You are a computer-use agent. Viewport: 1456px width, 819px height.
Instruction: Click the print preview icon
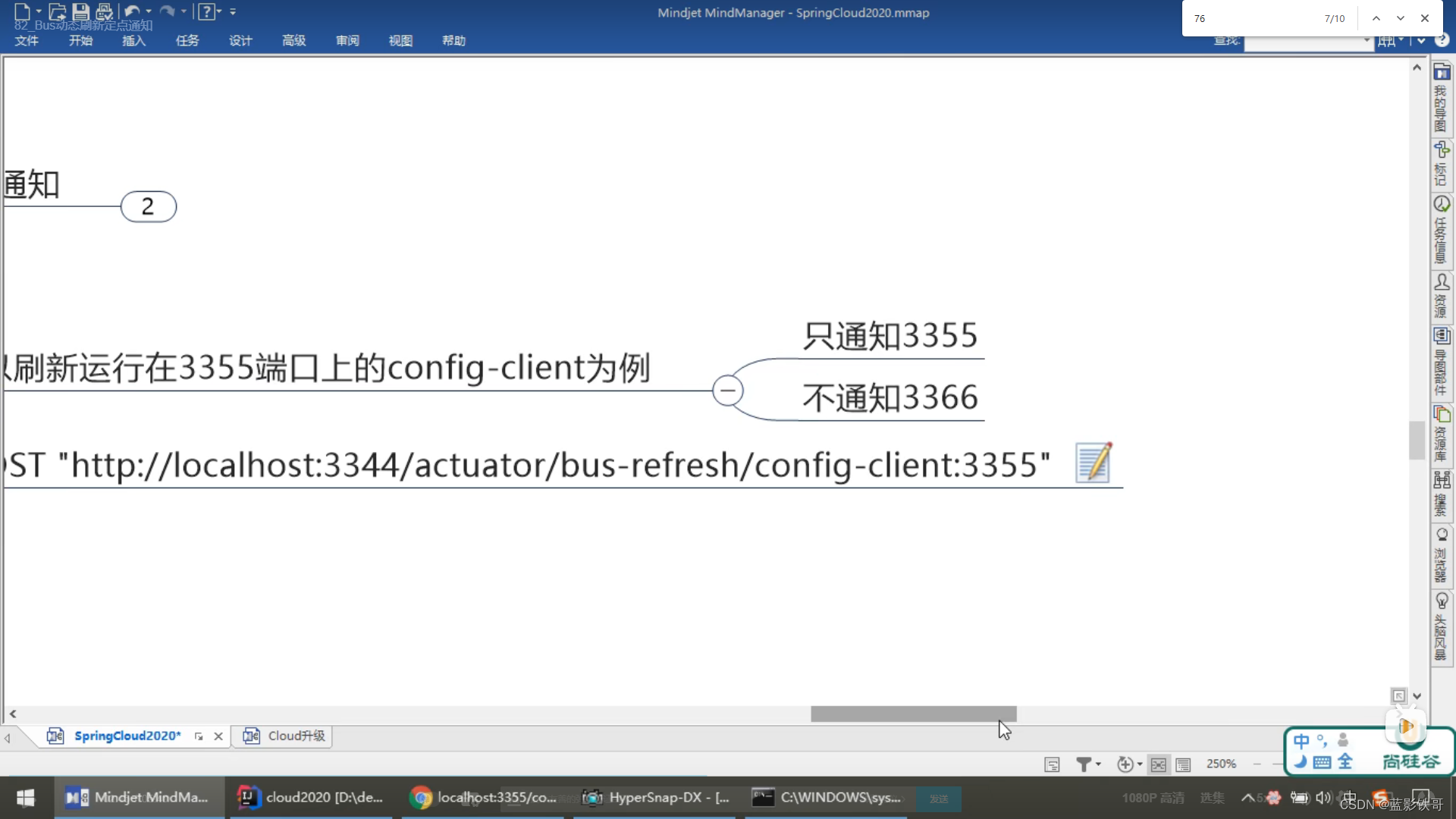[x=105, y=11]
